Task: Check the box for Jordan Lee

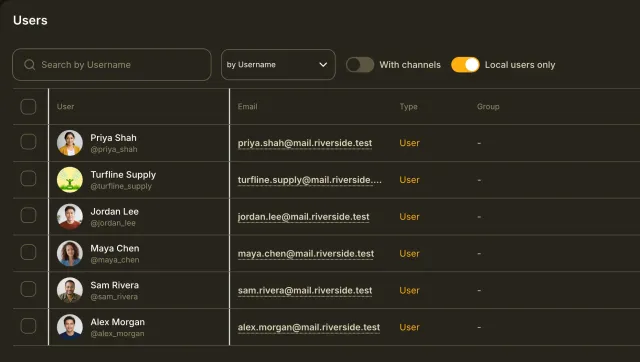Action: 28,215
